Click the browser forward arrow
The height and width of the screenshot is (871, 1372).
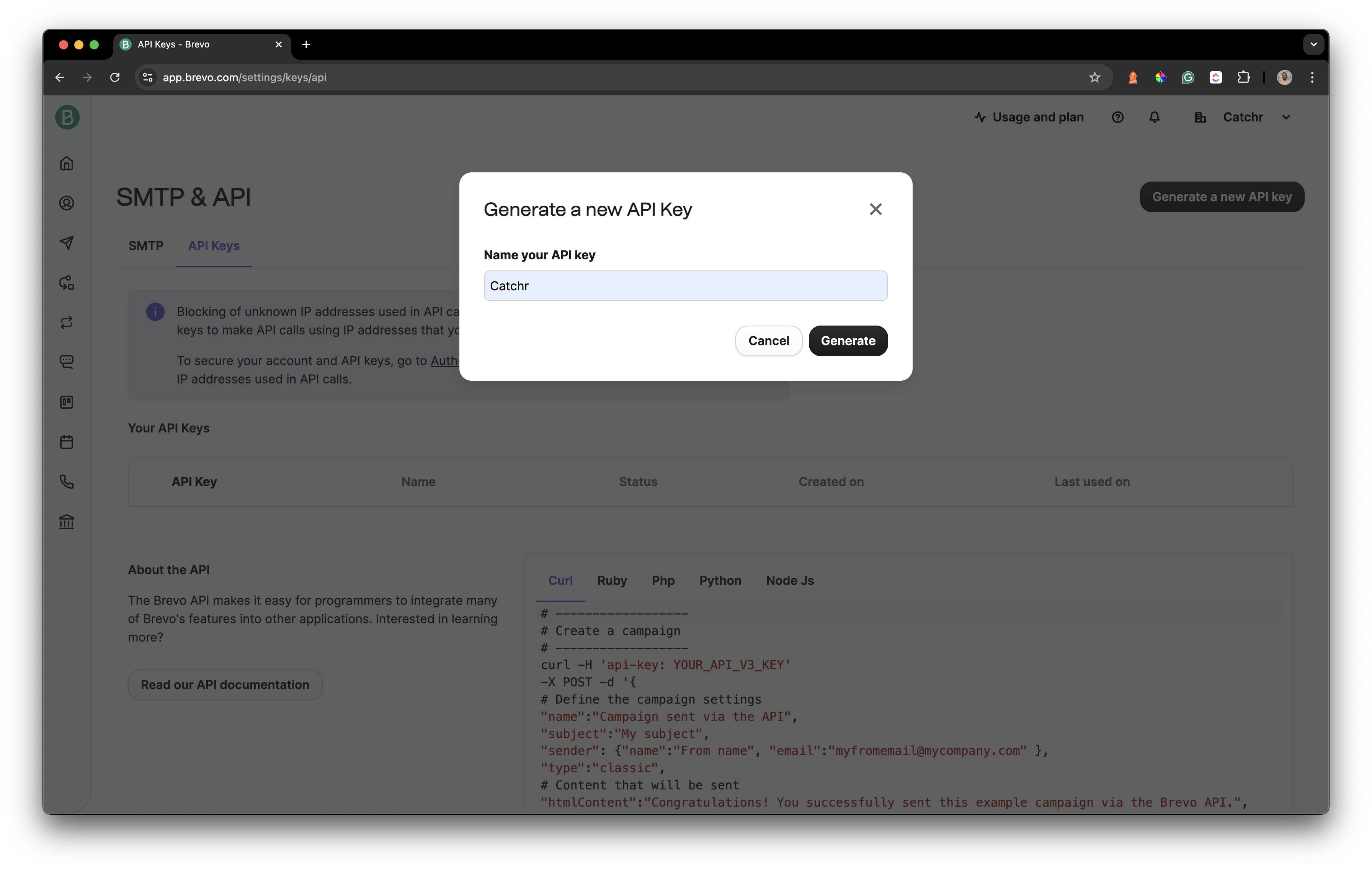pyautogui.click(x=87, y=77)
